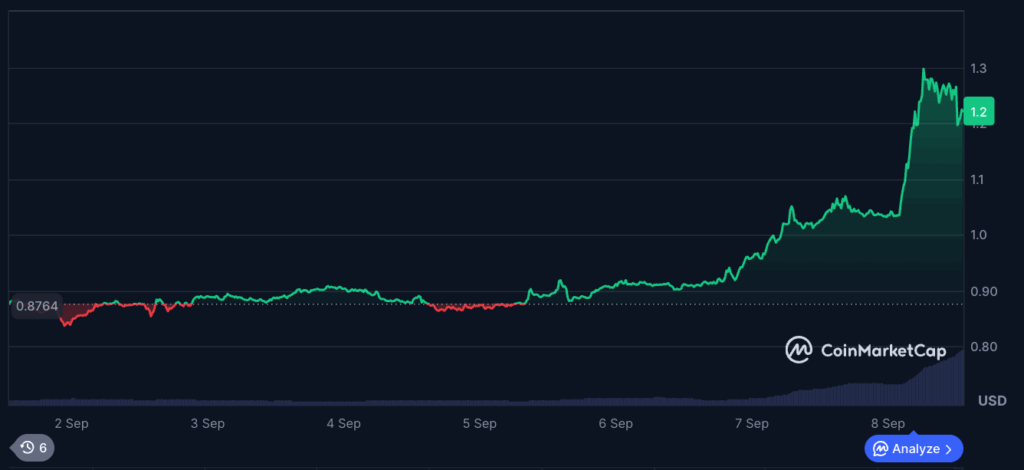Select the 6 Sep date label
The width and height of the screenshot is (1024, 470).
click(616, 424)
